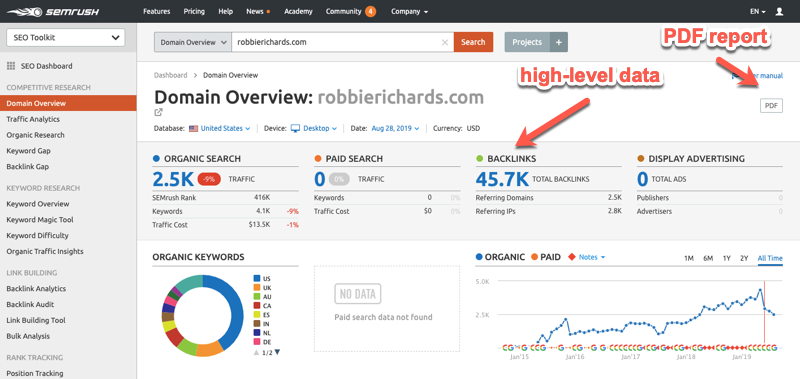Go to next legend page arrow
The height and width of the screenshot is (379, 800).
pyautogui.click(x=278, y=352)
